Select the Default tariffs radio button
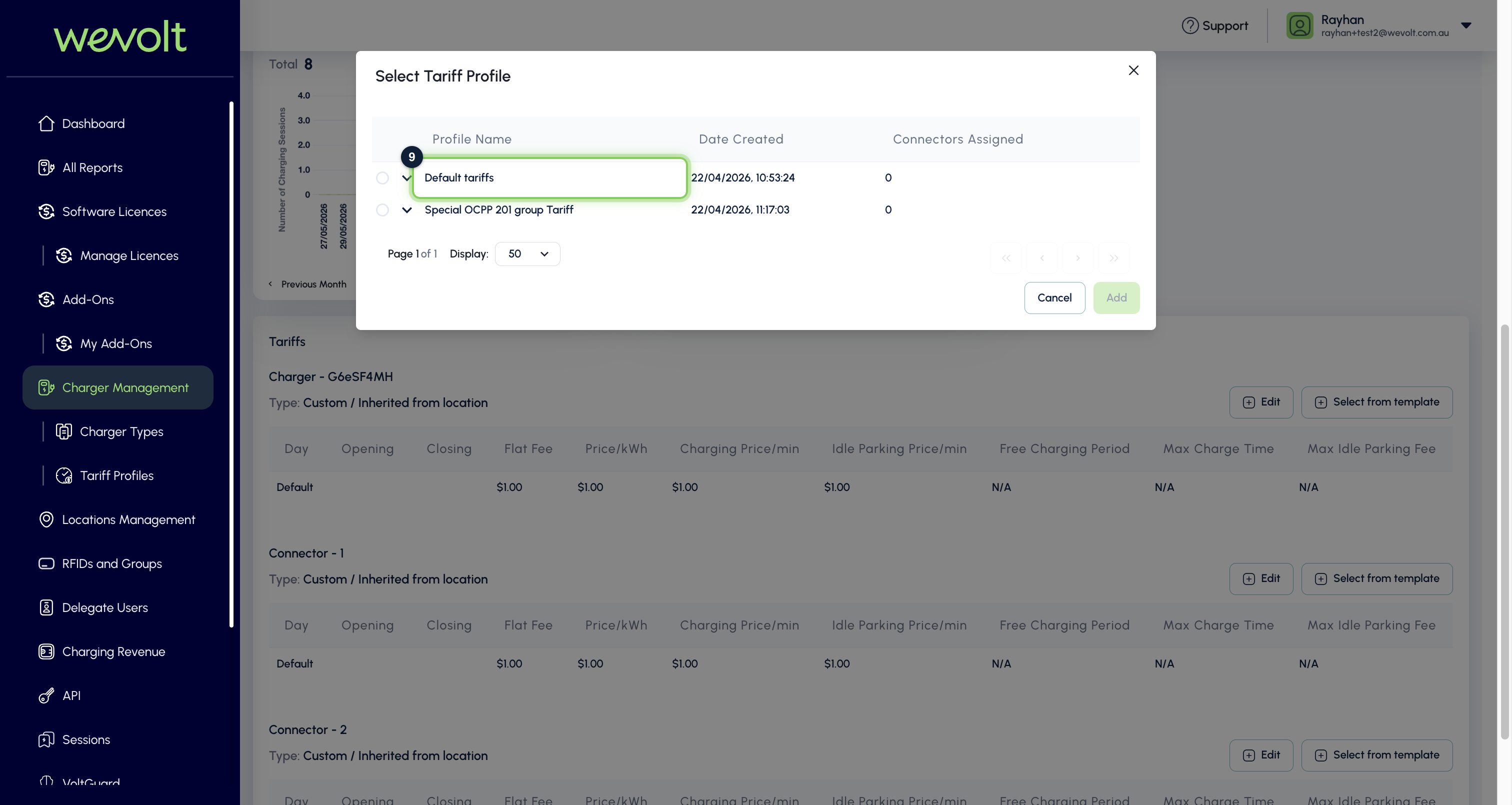This screenshot has width=1512, height=805. (382, 178)
